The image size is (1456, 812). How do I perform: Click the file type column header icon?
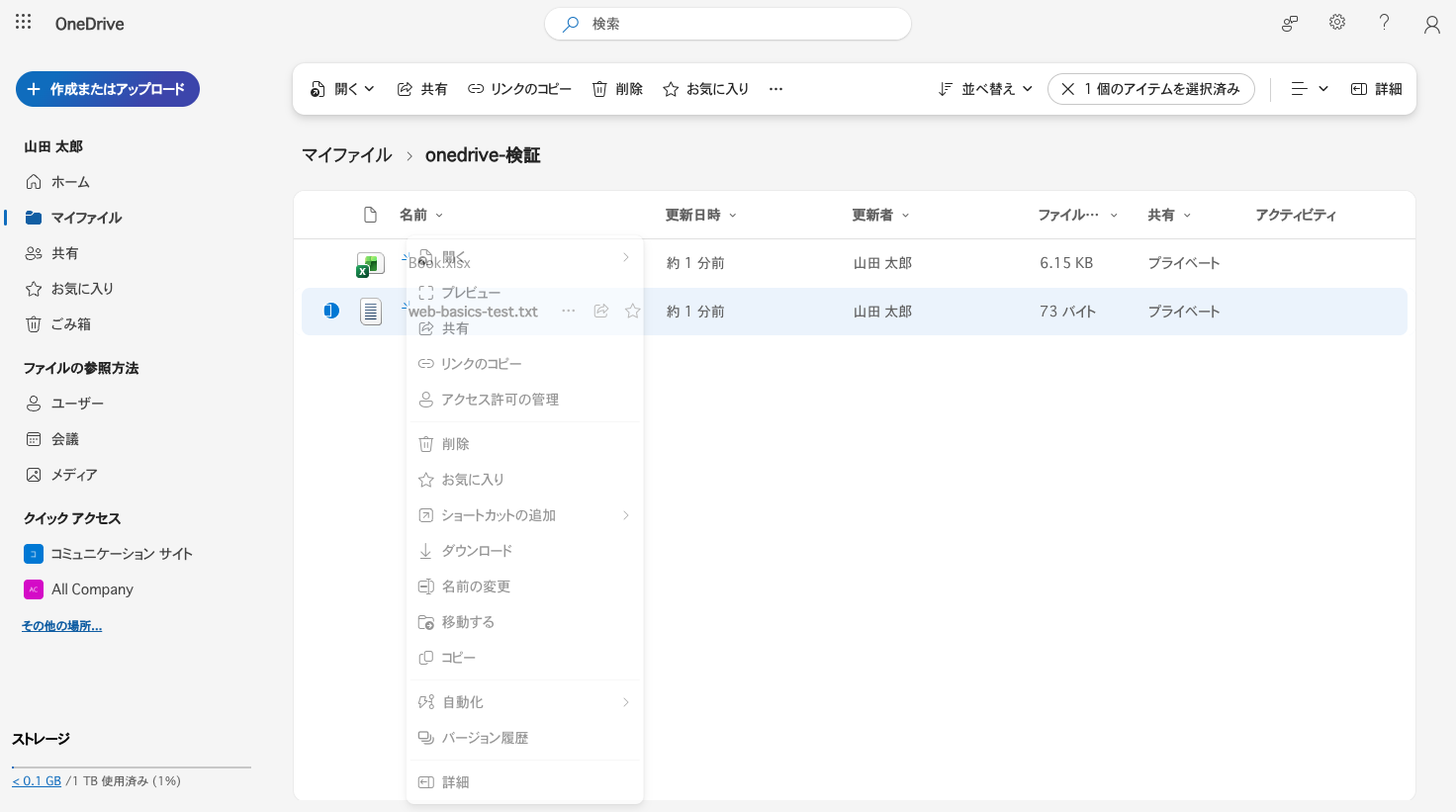370,215
